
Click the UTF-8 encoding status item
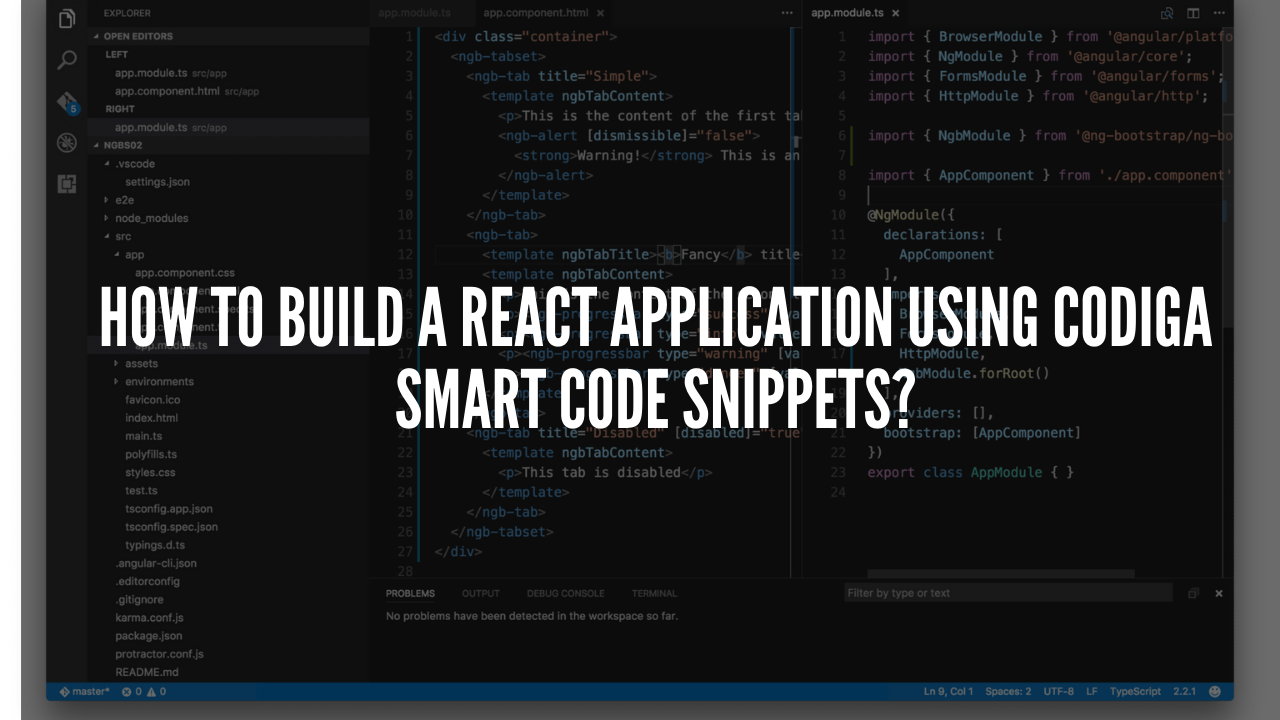(1059, 691)
